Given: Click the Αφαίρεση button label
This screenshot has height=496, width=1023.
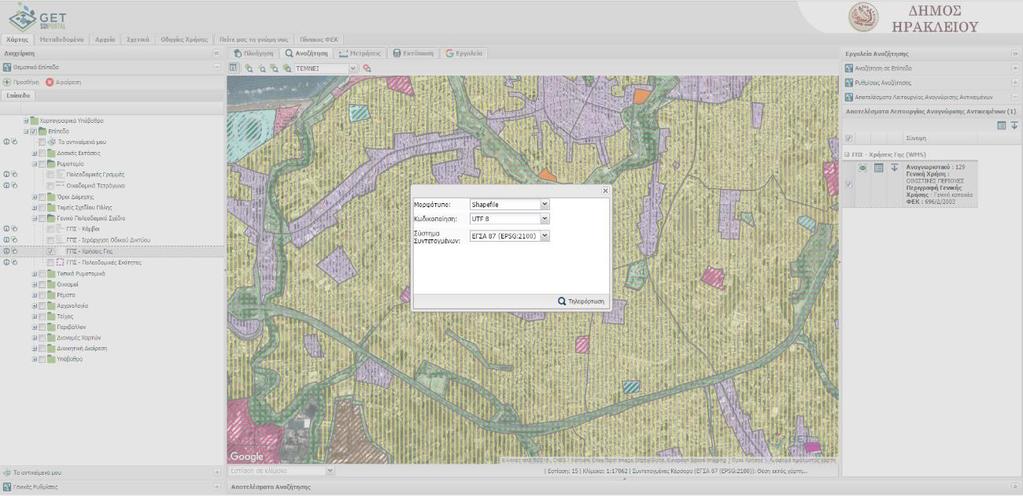Looking at the screenshot, I should [69, 83].
